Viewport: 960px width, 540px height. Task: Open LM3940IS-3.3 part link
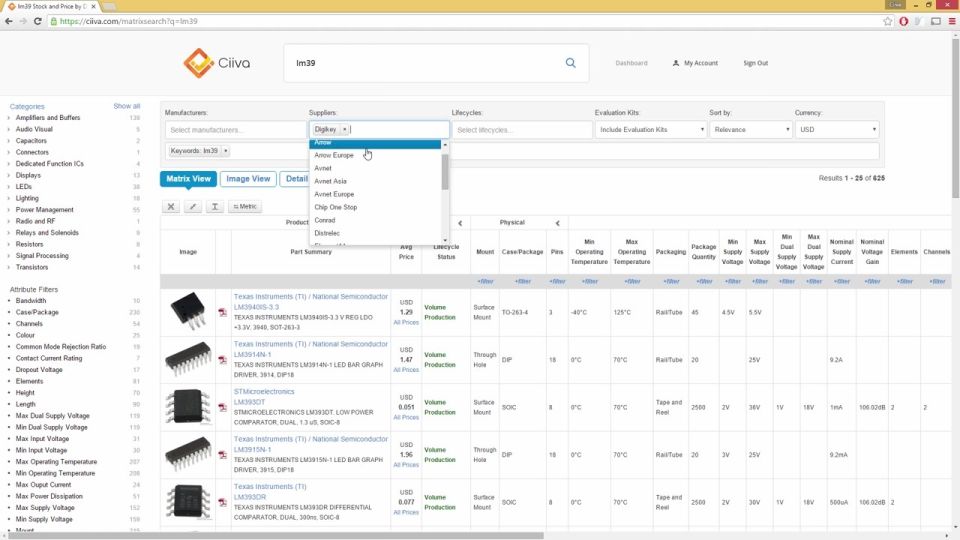(x=256, y=307)
